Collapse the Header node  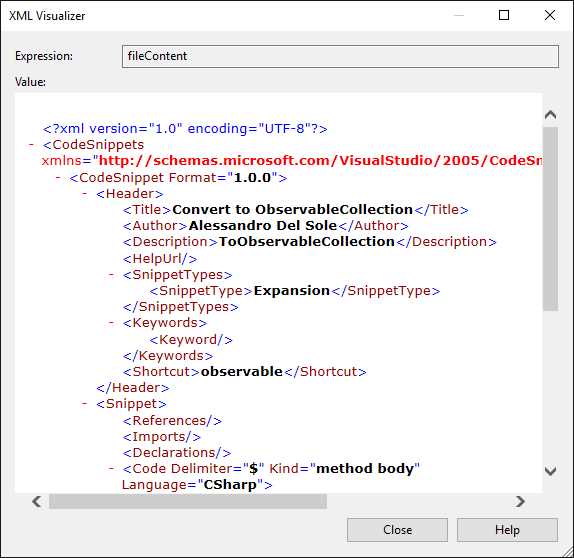85,193
